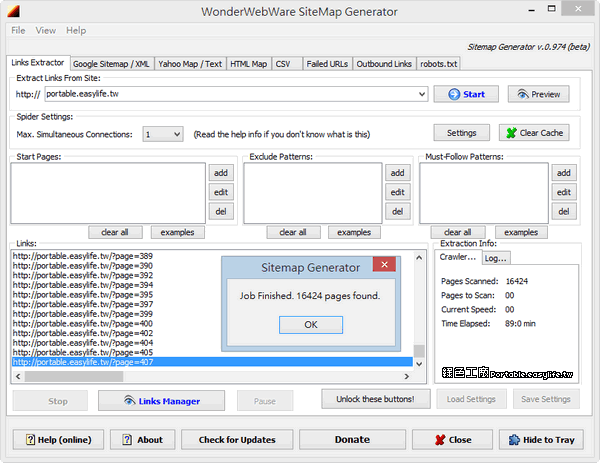
Task: Click the Clear Cache button
Action: click(534, 133)
